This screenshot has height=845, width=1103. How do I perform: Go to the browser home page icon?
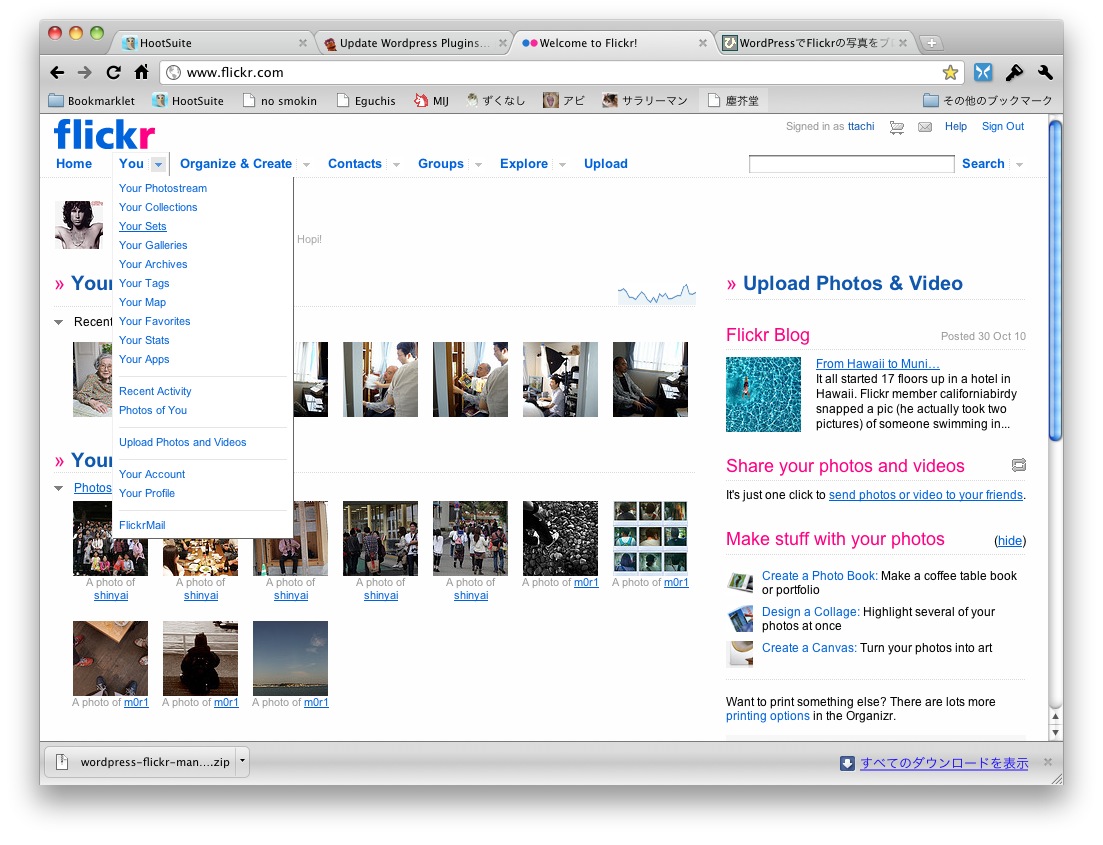point(141,72)
